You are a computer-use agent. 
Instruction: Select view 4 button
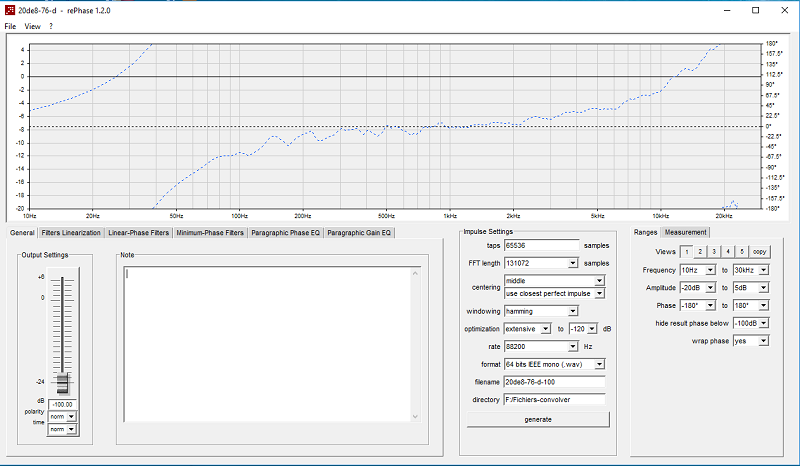tap(728, 252)
